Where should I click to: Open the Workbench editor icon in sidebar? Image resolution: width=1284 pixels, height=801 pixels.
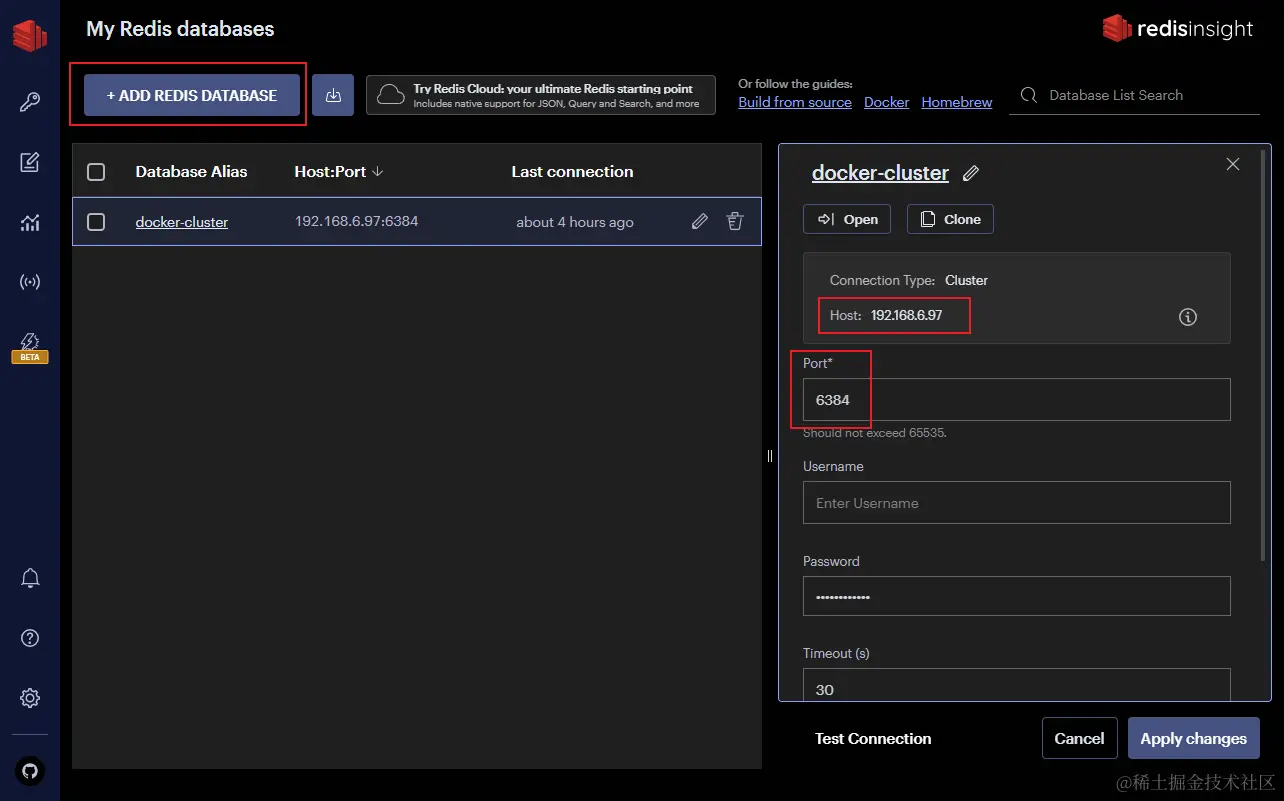click(30, 162)
